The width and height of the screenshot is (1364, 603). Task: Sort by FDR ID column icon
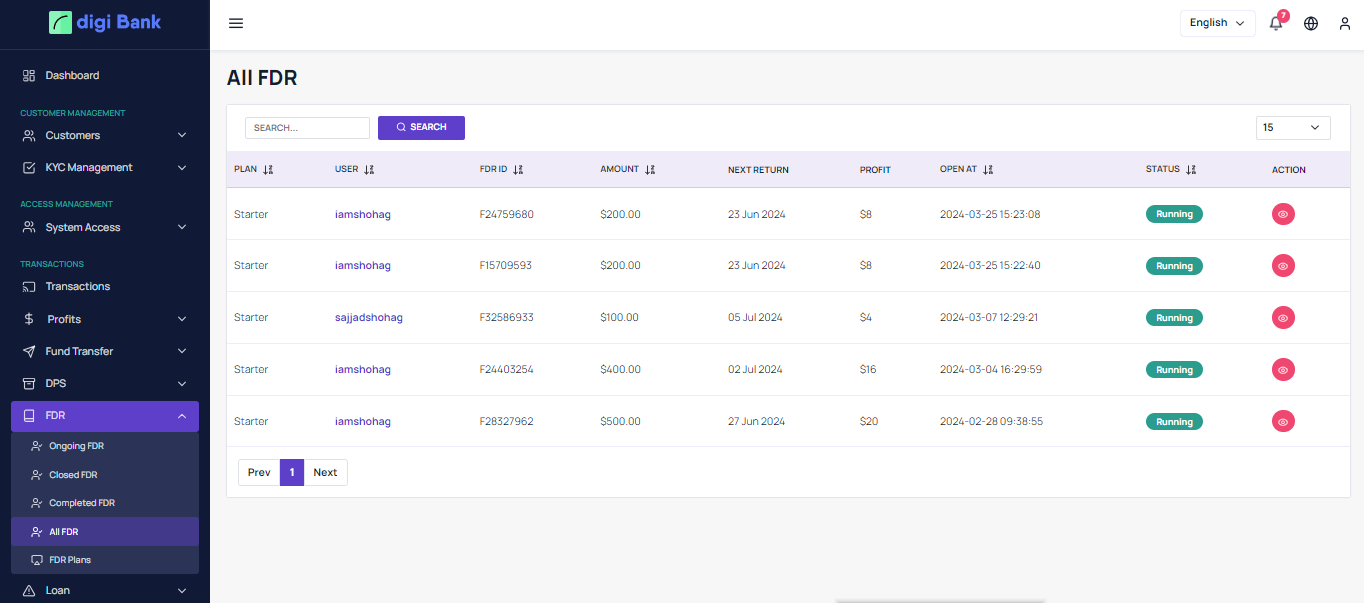click(x=518, y=170)
